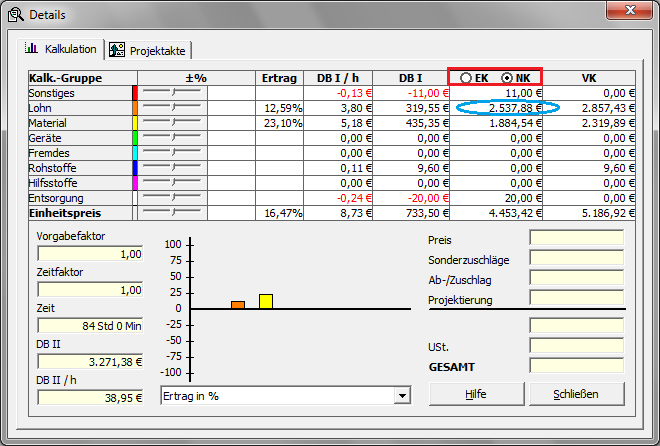Open the Ertrag in % dropdown
Viewport: 660px width, 446px height.
tap(402, 396)
